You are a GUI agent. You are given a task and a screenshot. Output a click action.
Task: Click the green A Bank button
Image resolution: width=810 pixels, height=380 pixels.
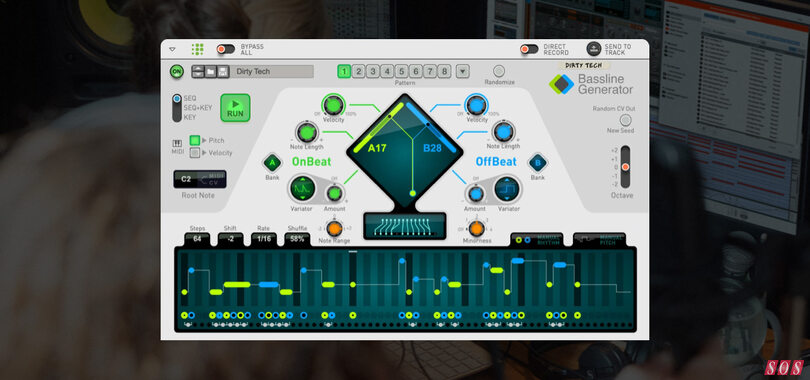[272, 163]
